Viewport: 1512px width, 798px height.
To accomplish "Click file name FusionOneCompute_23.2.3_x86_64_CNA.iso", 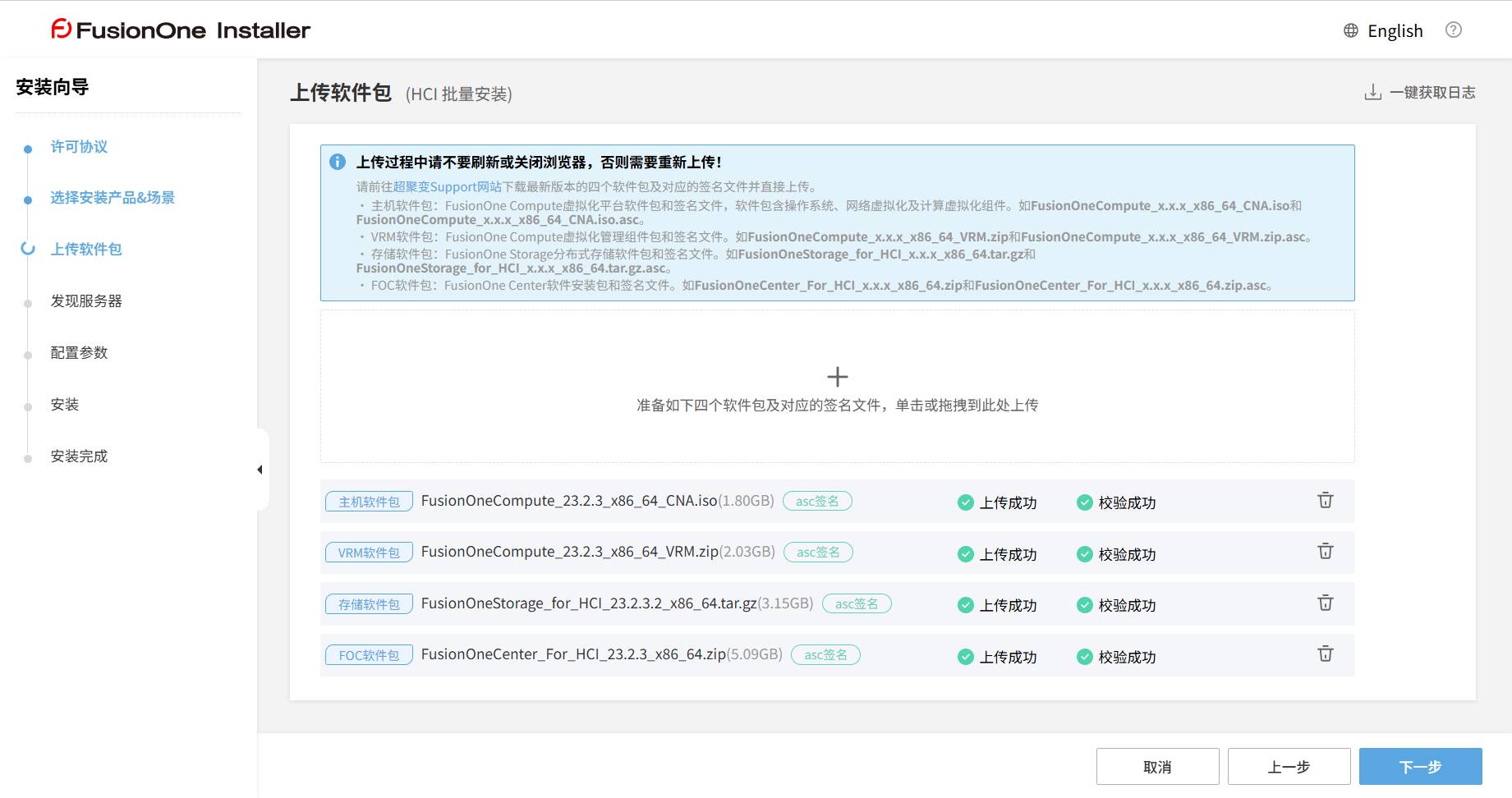I will click(x=569, y=501).
